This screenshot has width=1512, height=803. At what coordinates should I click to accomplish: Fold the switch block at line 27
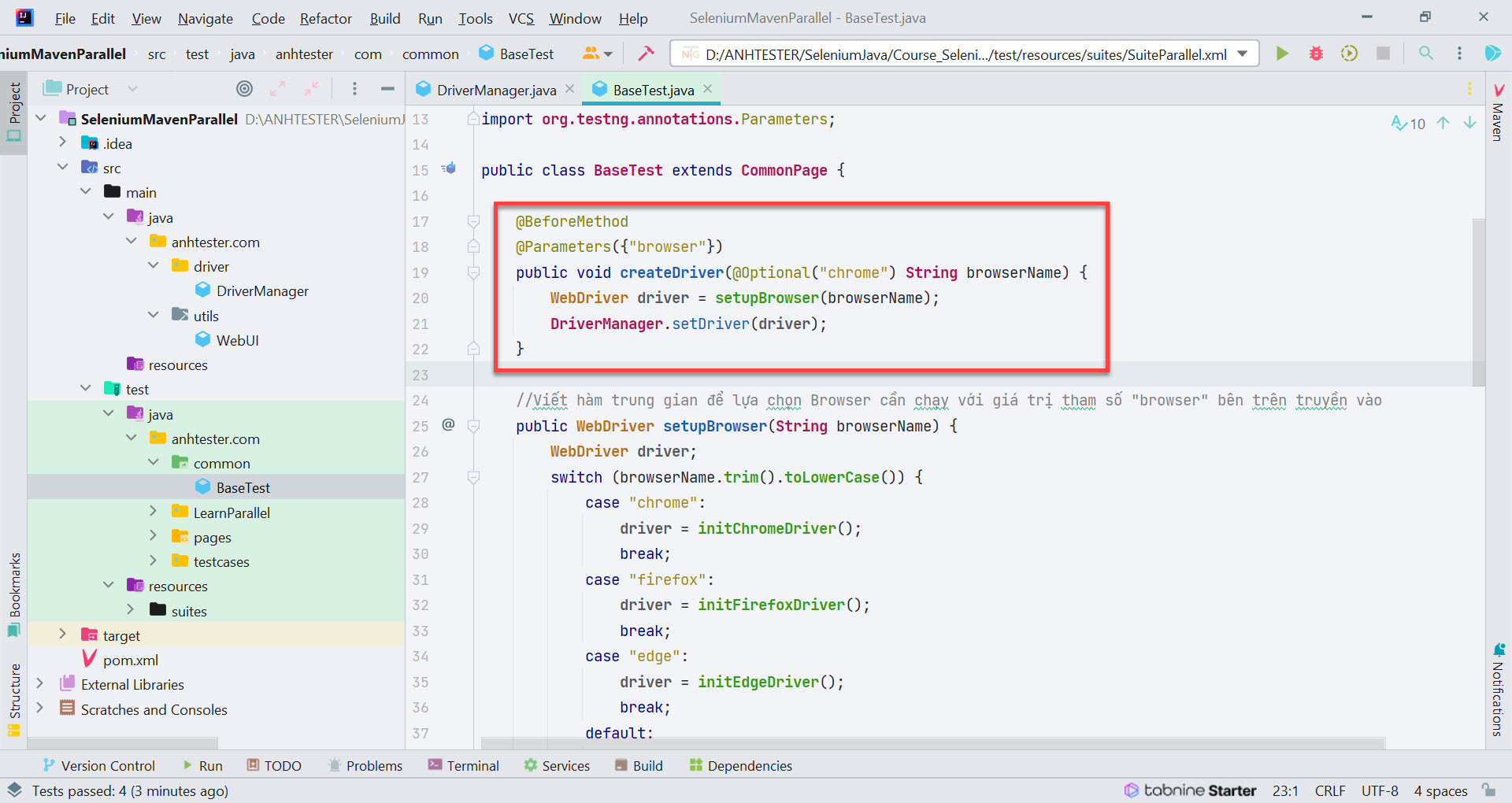473,477
